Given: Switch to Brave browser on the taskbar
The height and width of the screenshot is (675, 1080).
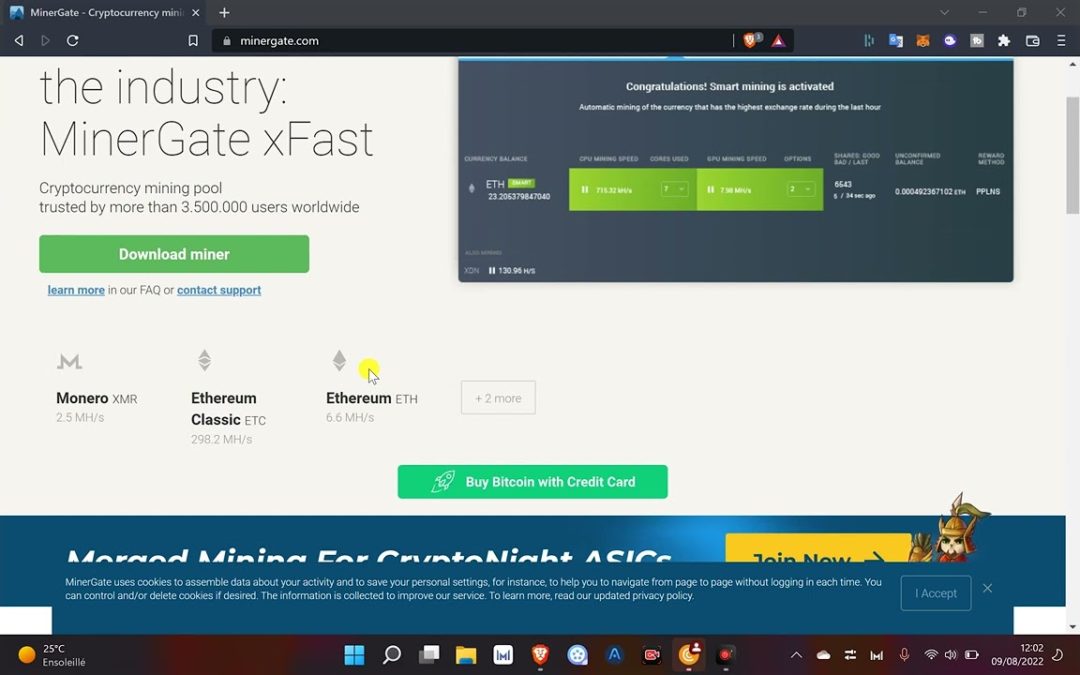Looking at the screenshot, I should [x=540, y=654].
